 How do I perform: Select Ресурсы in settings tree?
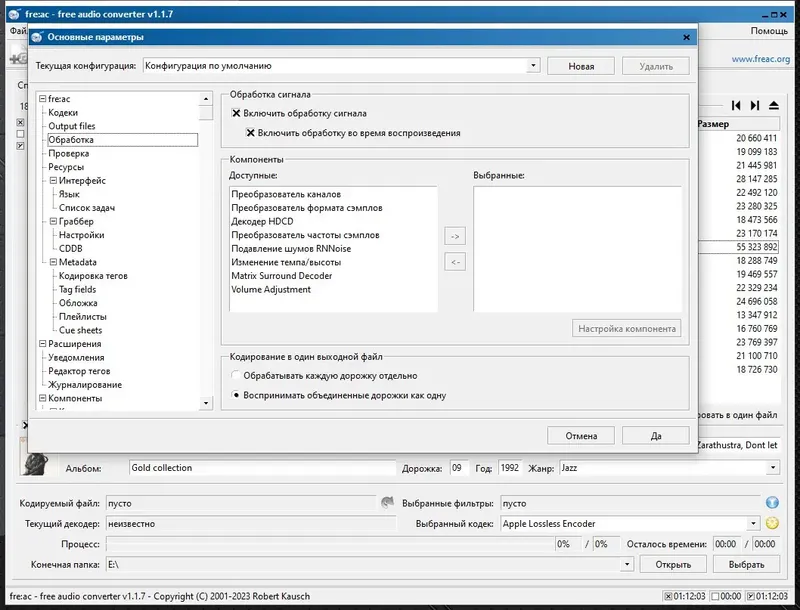pos(66,167)
